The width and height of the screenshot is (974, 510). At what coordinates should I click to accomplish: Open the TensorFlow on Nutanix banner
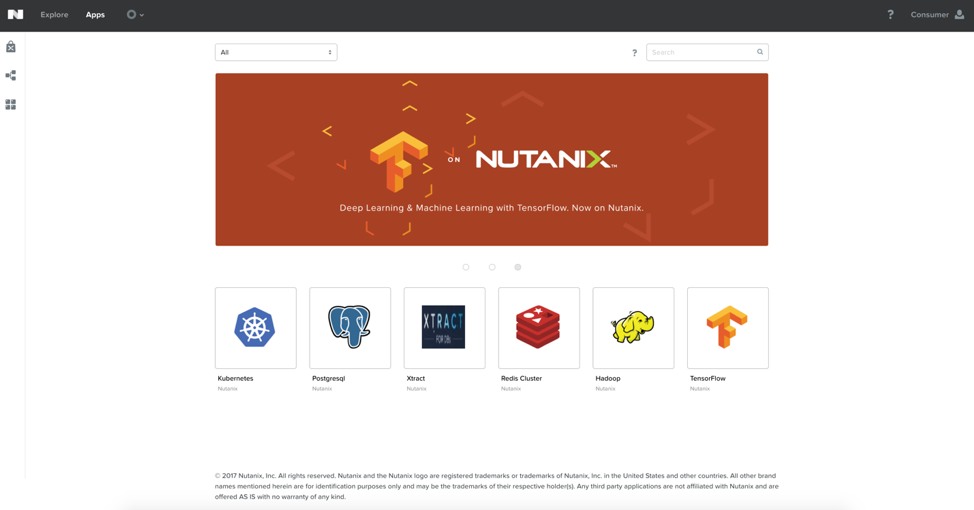pyautogui.click(x=491, y=160)
